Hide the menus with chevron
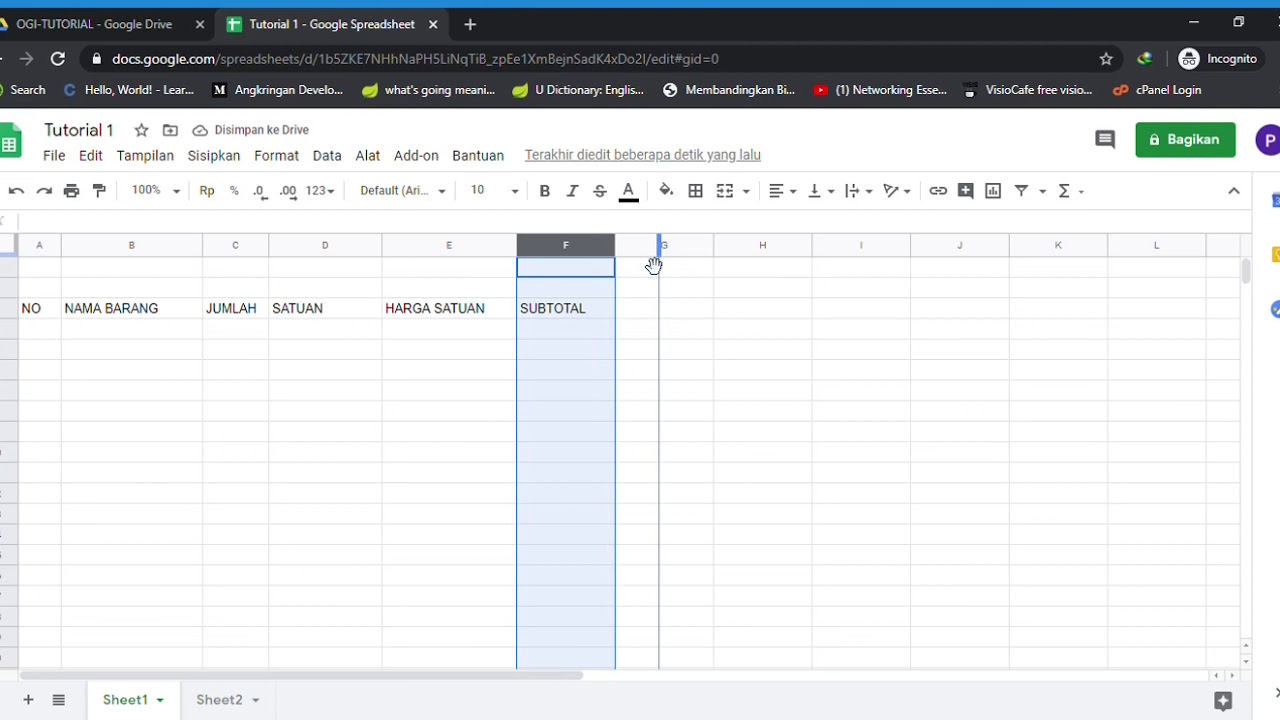Viewport: 1280px width, 720px height. (x=1234, y=191)
